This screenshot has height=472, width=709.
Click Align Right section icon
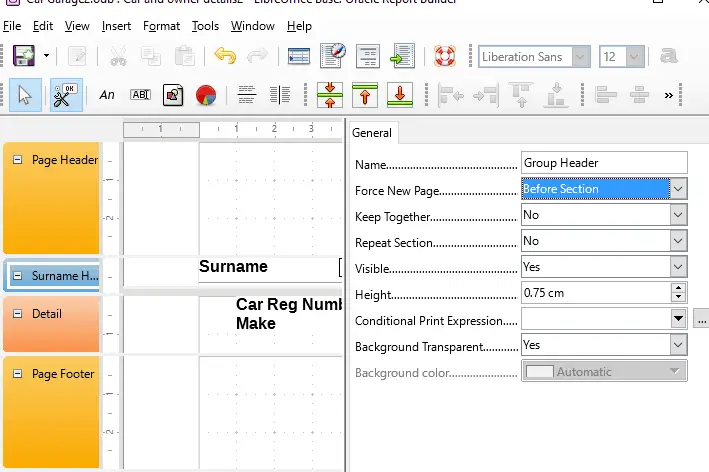point(486,95)
